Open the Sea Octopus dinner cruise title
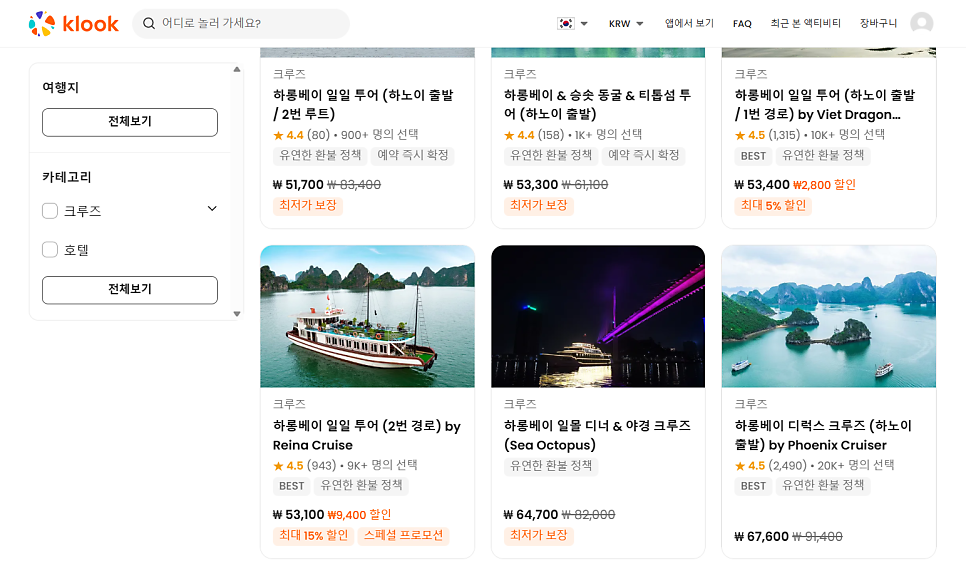This screenshot has width=966, height=571. point(597,435)
